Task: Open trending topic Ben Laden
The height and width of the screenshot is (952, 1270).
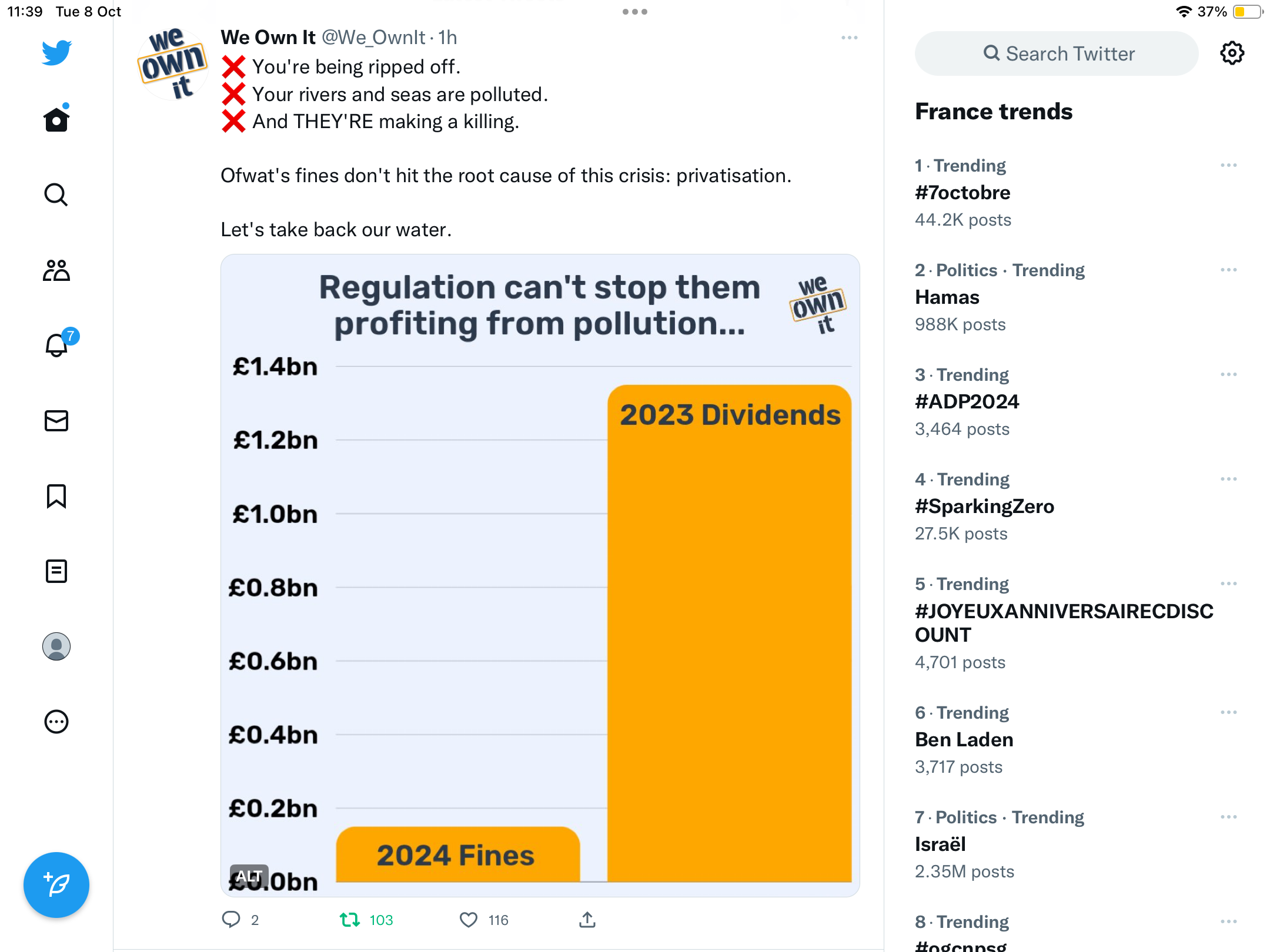Action: click(964, 740)
